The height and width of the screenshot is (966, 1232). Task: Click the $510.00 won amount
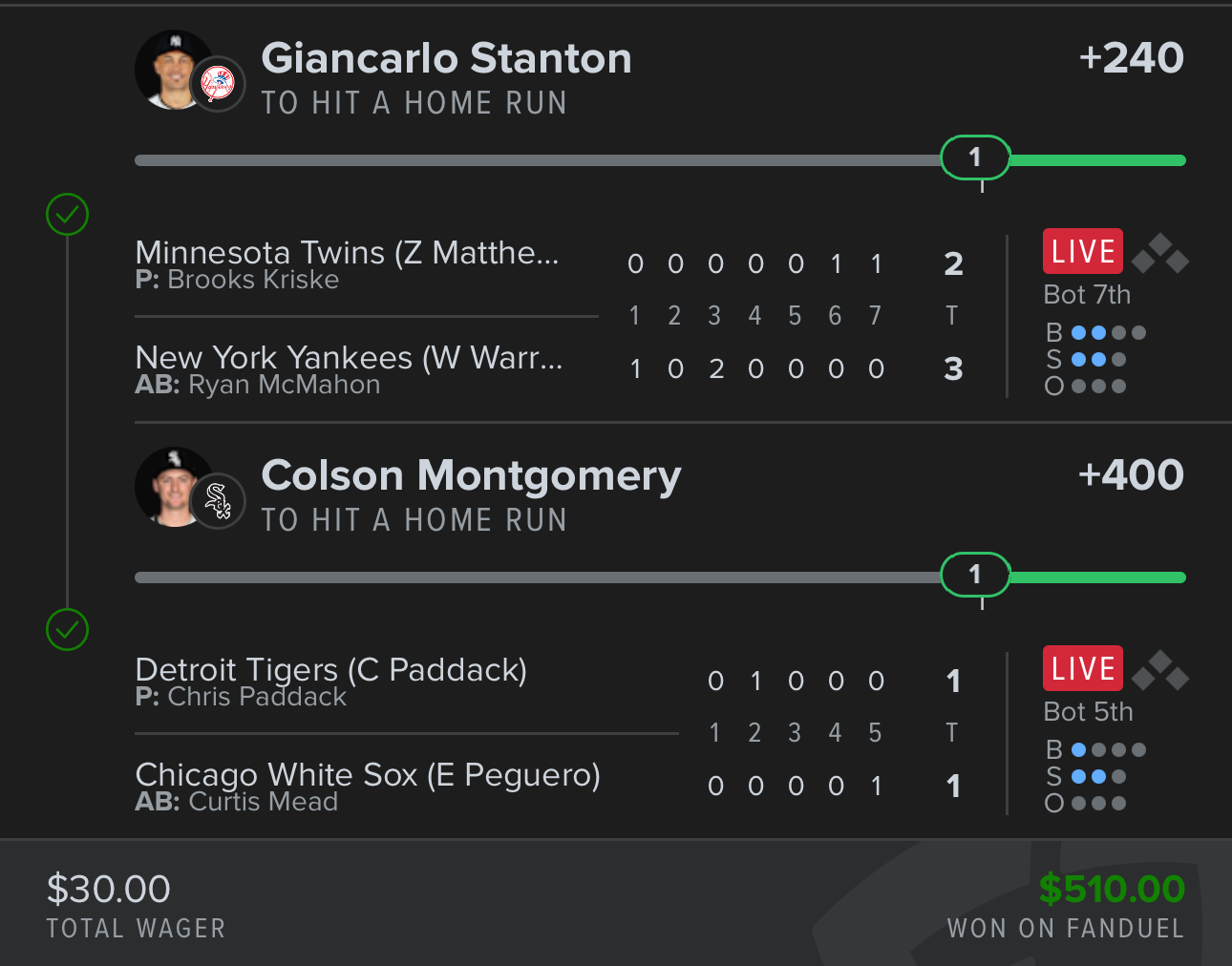(1112, 890)
